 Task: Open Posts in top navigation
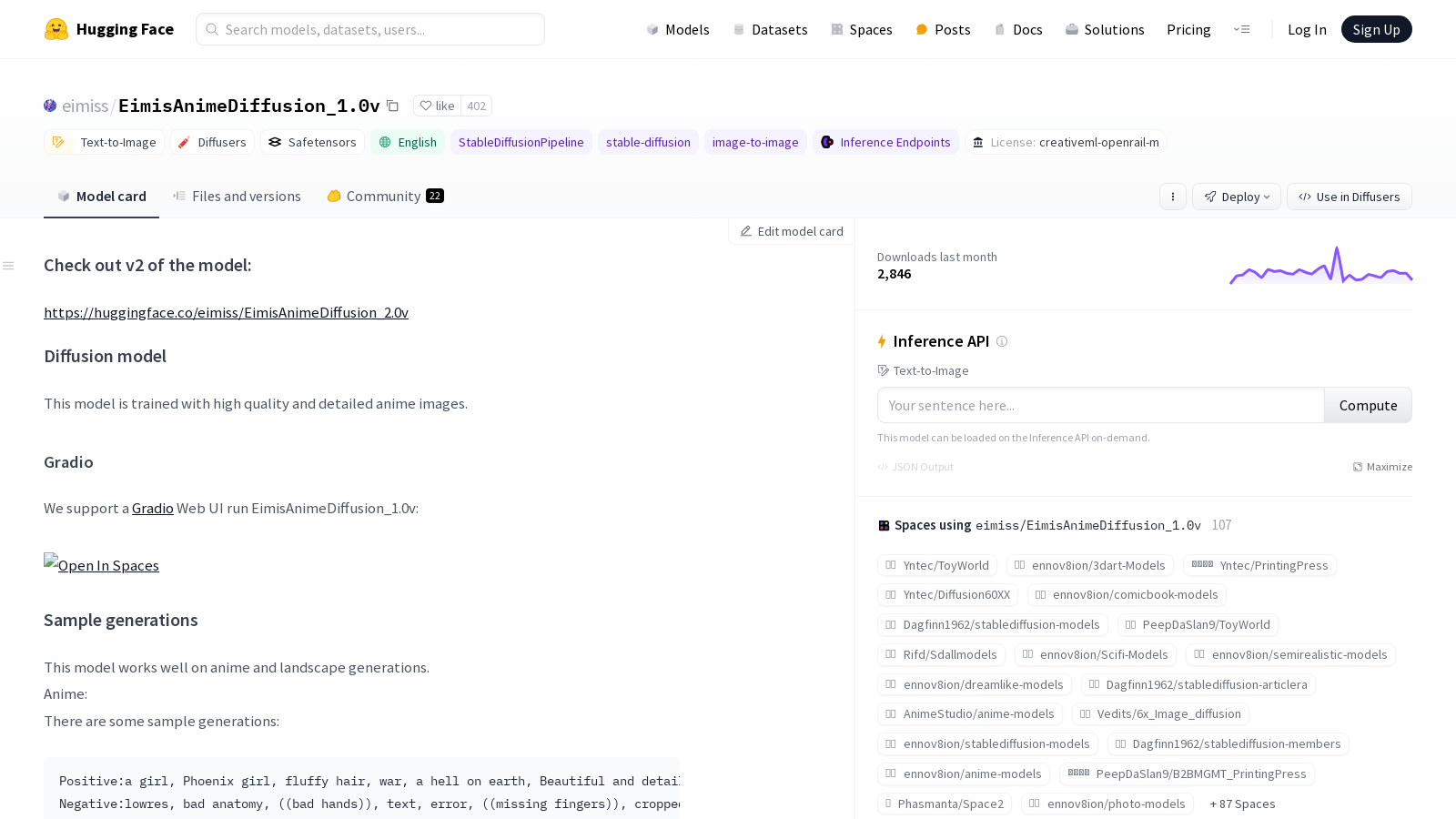click(x=944, y=29)
